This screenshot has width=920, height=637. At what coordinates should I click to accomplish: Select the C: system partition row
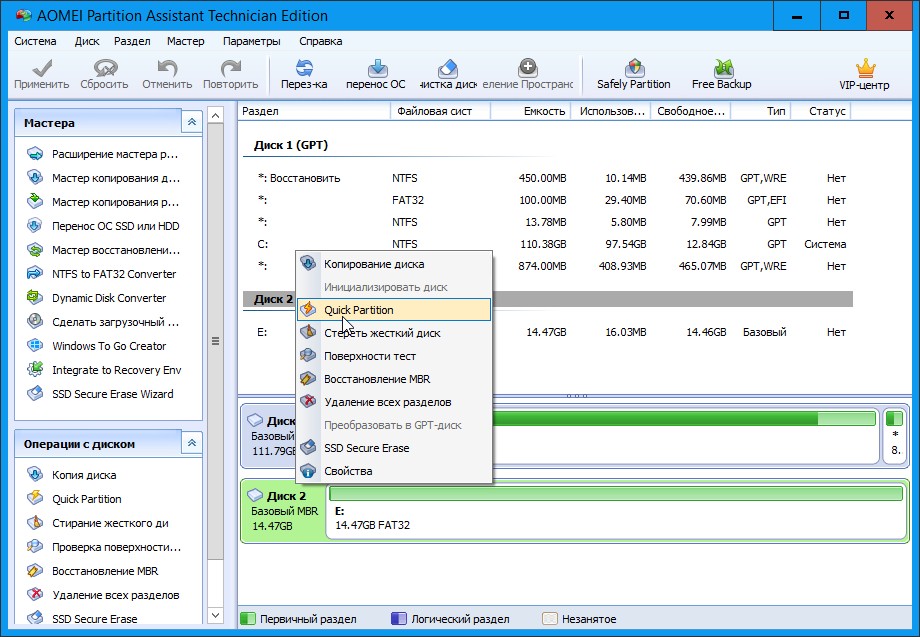point(548,244)
